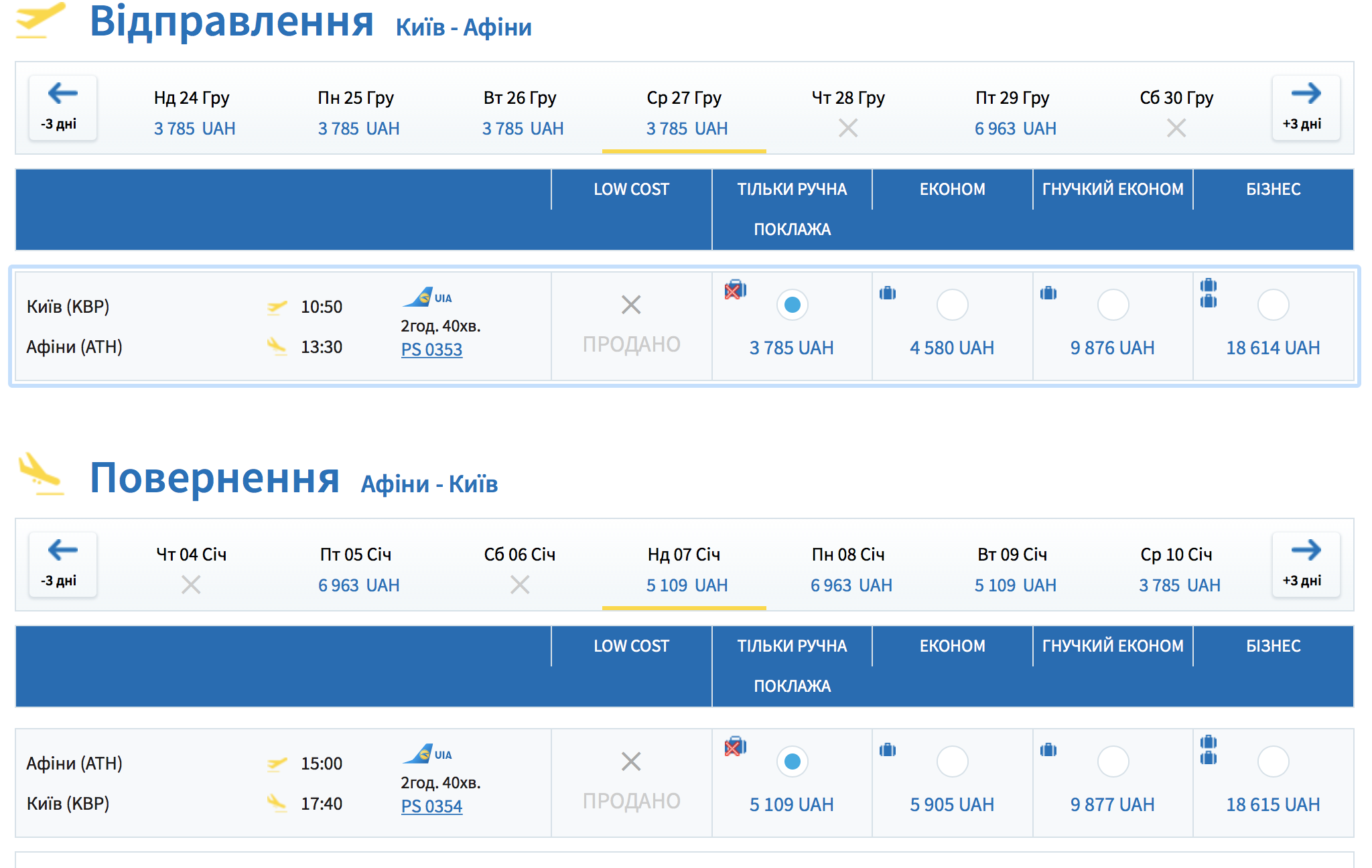Choose return date Ср 10 Січ
This screenshot has width=1372, height=868.
click(x=1178, y=569)
